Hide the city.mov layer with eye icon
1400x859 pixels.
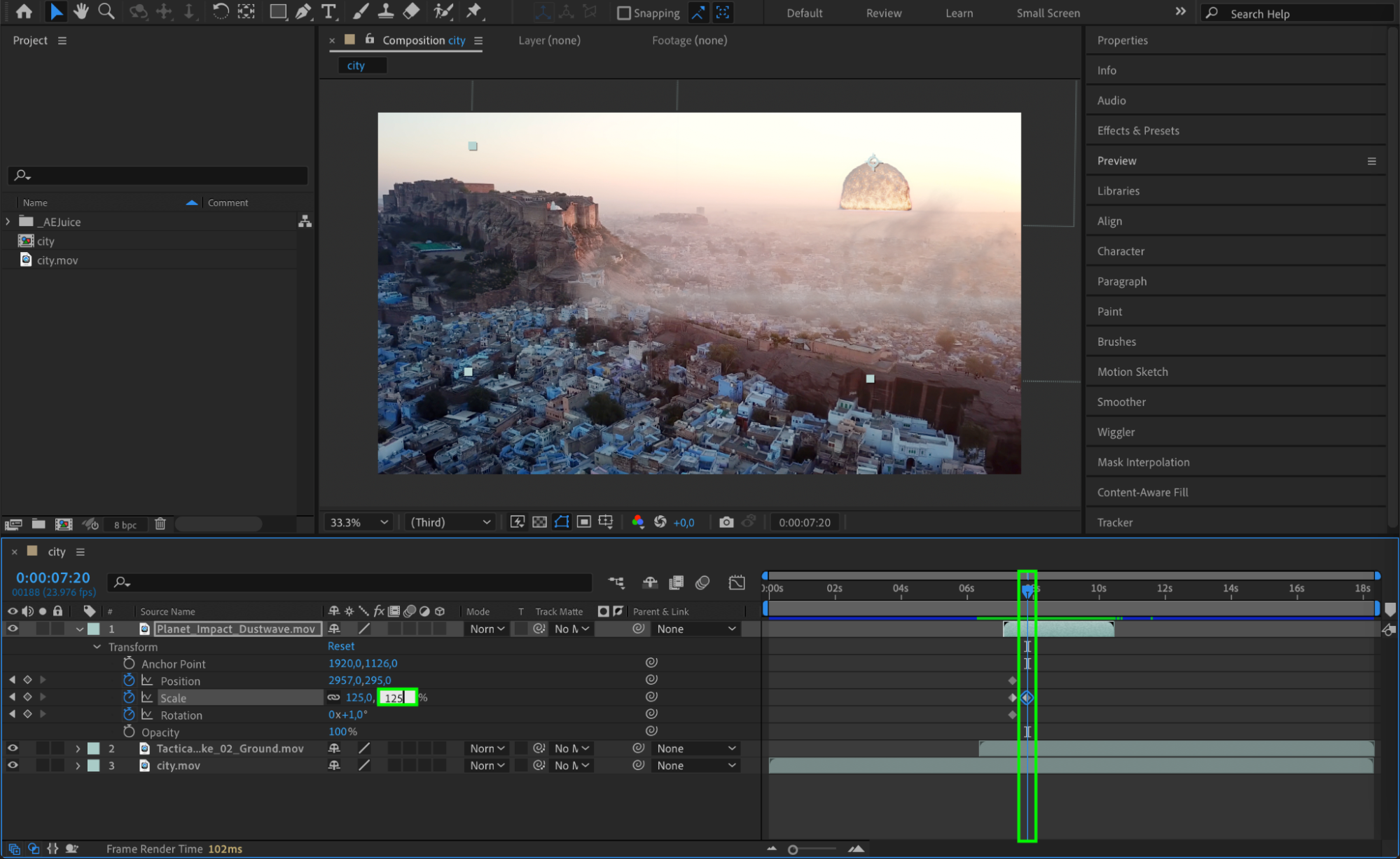coord(13,765)
